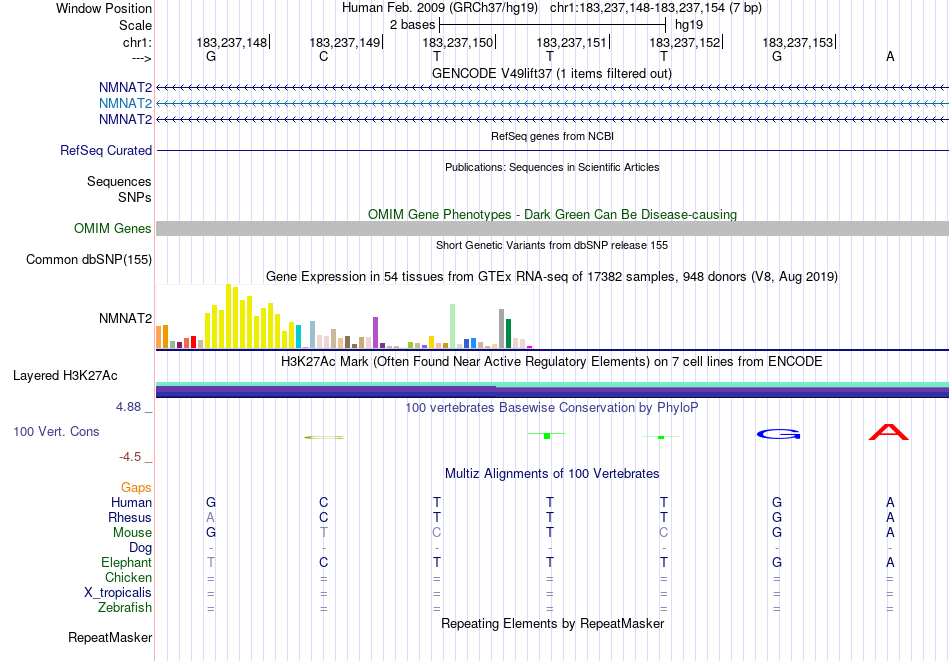Open the RefSeq Curated track label

[x=106, y=150]
